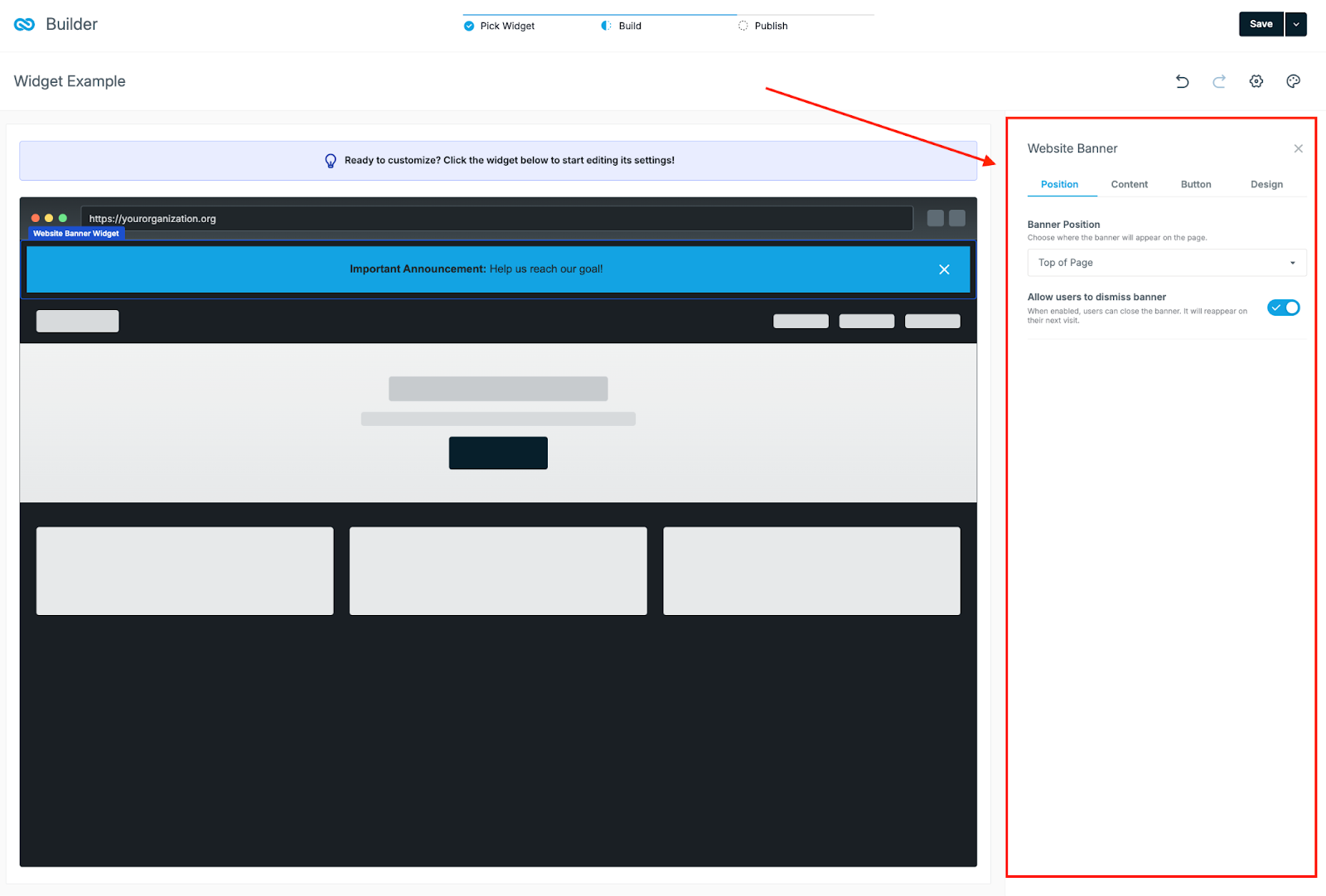Click the Save button
The width and height of the screenshot is (1326, 896).
click(1261, 24)
